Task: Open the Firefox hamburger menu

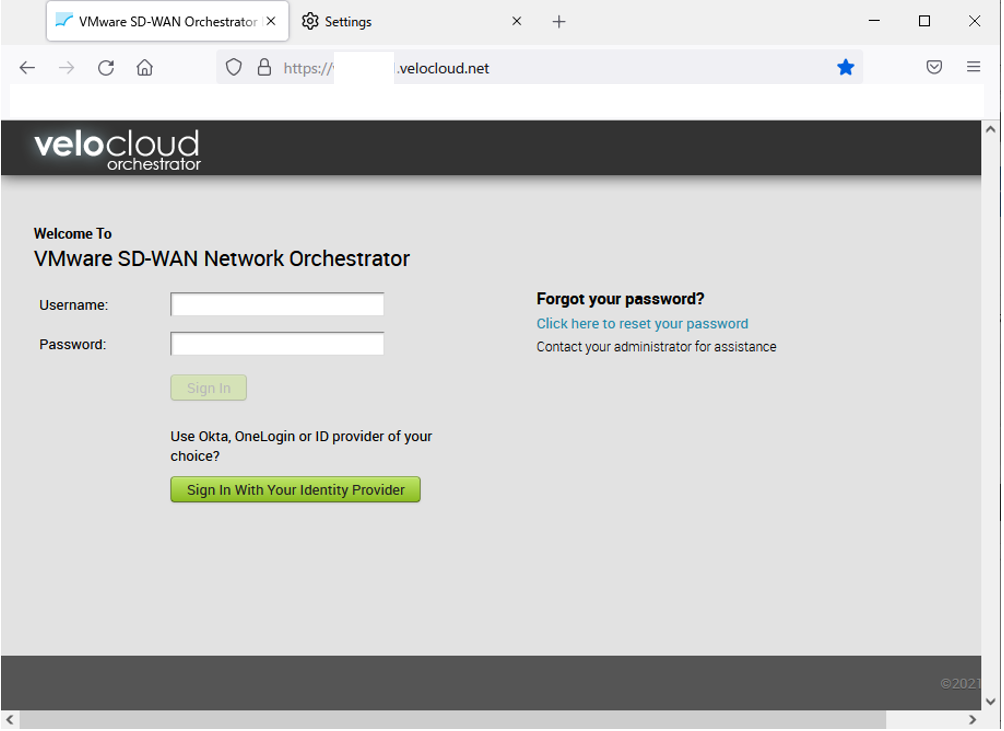Action: click(973, 67)
